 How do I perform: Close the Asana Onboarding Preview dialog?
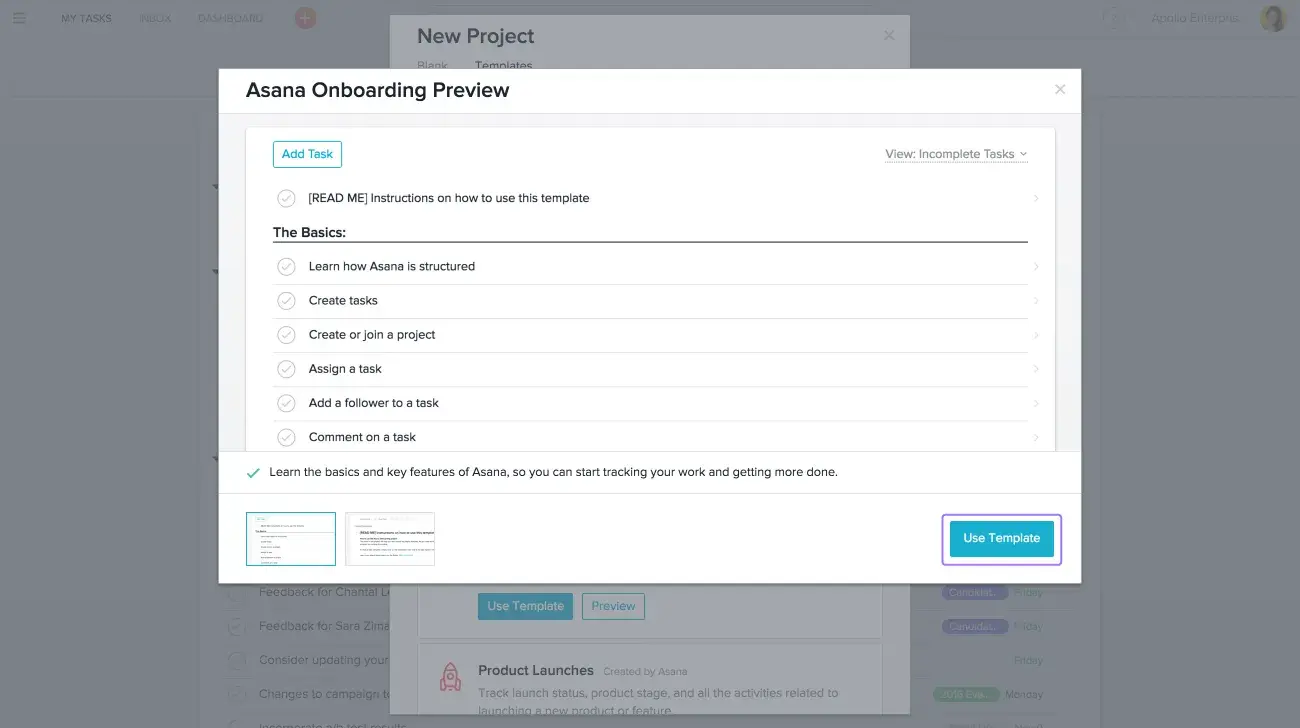pos(1060,89)
